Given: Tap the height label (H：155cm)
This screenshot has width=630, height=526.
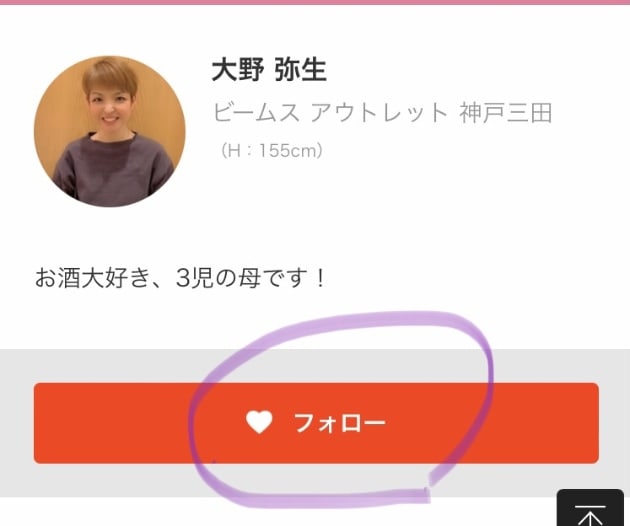Looking at the screenshot, I should pos(272,151).
